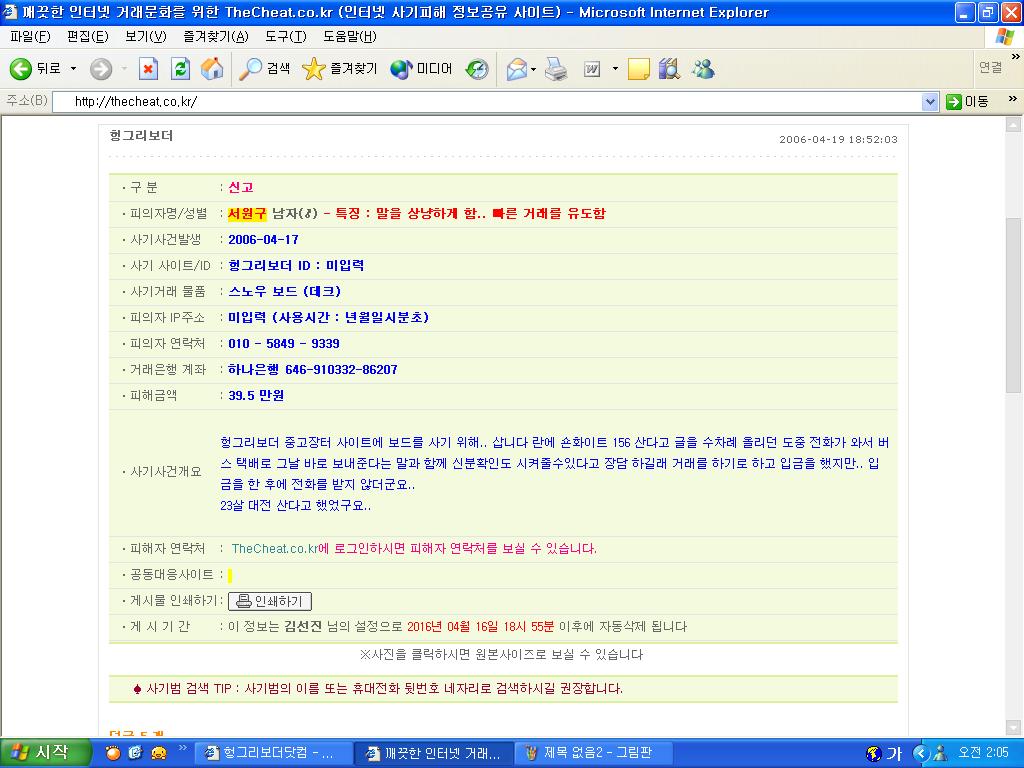This screenshot has height=768, width=1024.
Task: Switch to the 깨끗한 인터넷 거래 taskbar window
Action: [434, 753]
